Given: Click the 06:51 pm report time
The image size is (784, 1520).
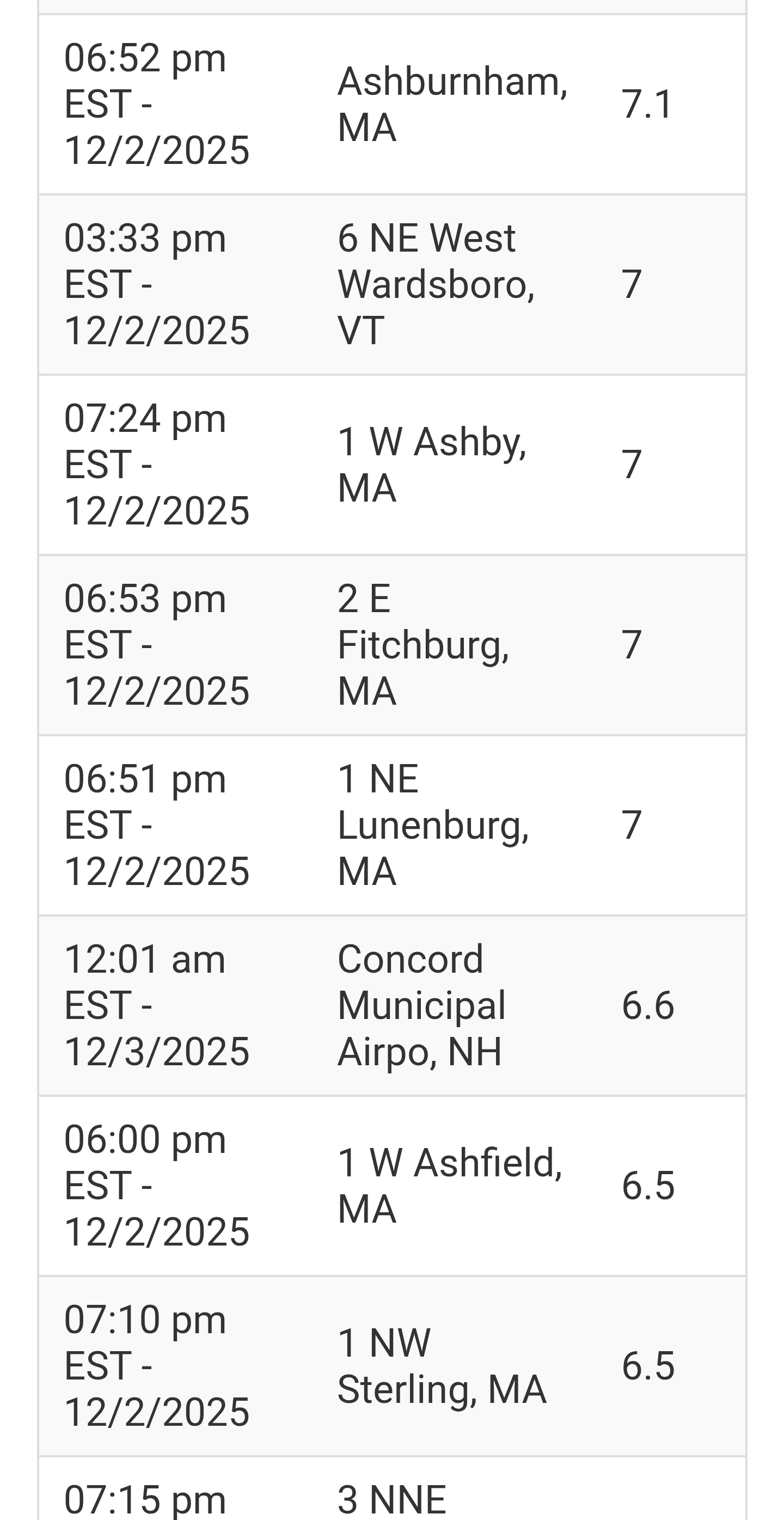Looking at the screenshot, I should (x=156, y=825).
